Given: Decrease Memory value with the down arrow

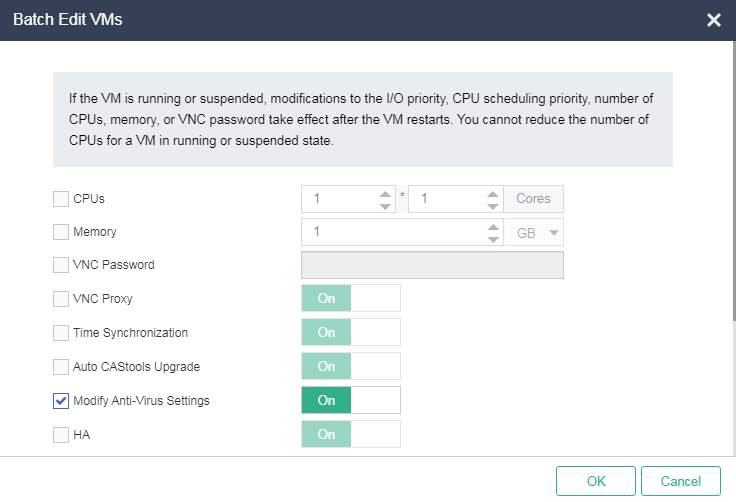Looking at the screenshot, I should pos(493,239).
